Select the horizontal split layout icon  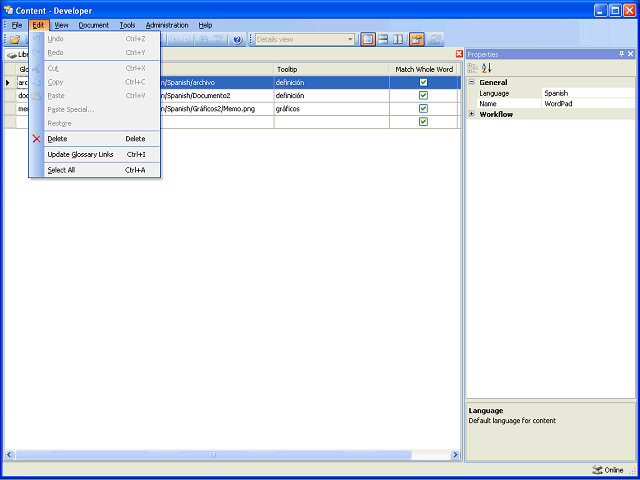point(383,39)
